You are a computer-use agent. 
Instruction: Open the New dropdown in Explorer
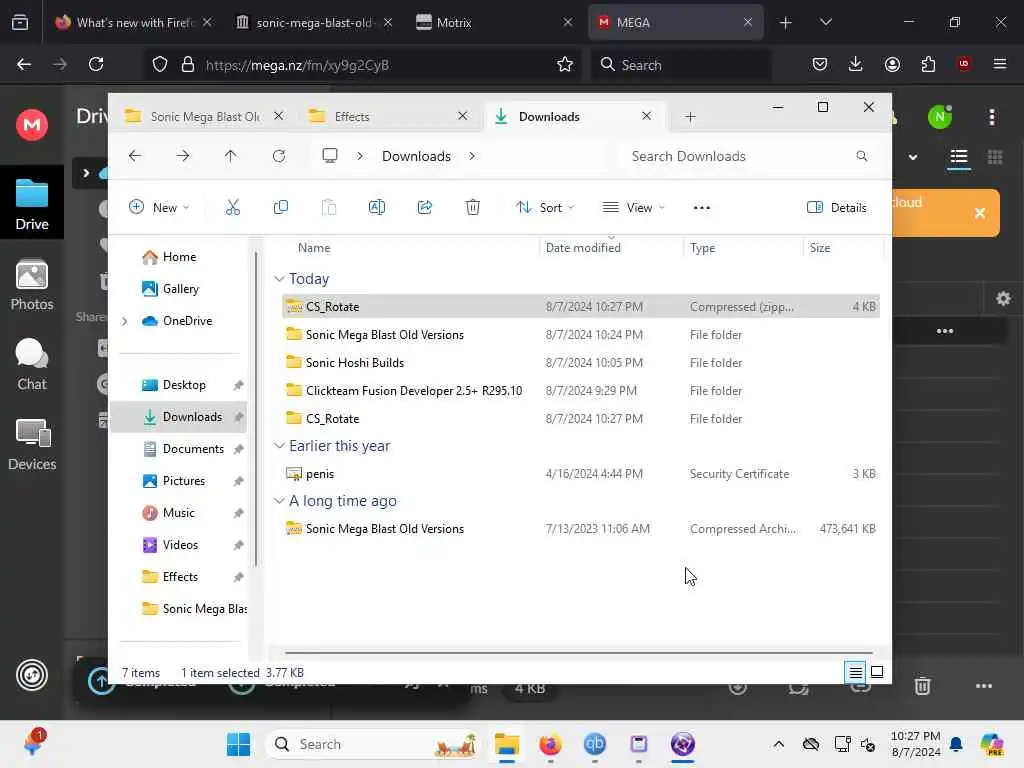[159, 208]
